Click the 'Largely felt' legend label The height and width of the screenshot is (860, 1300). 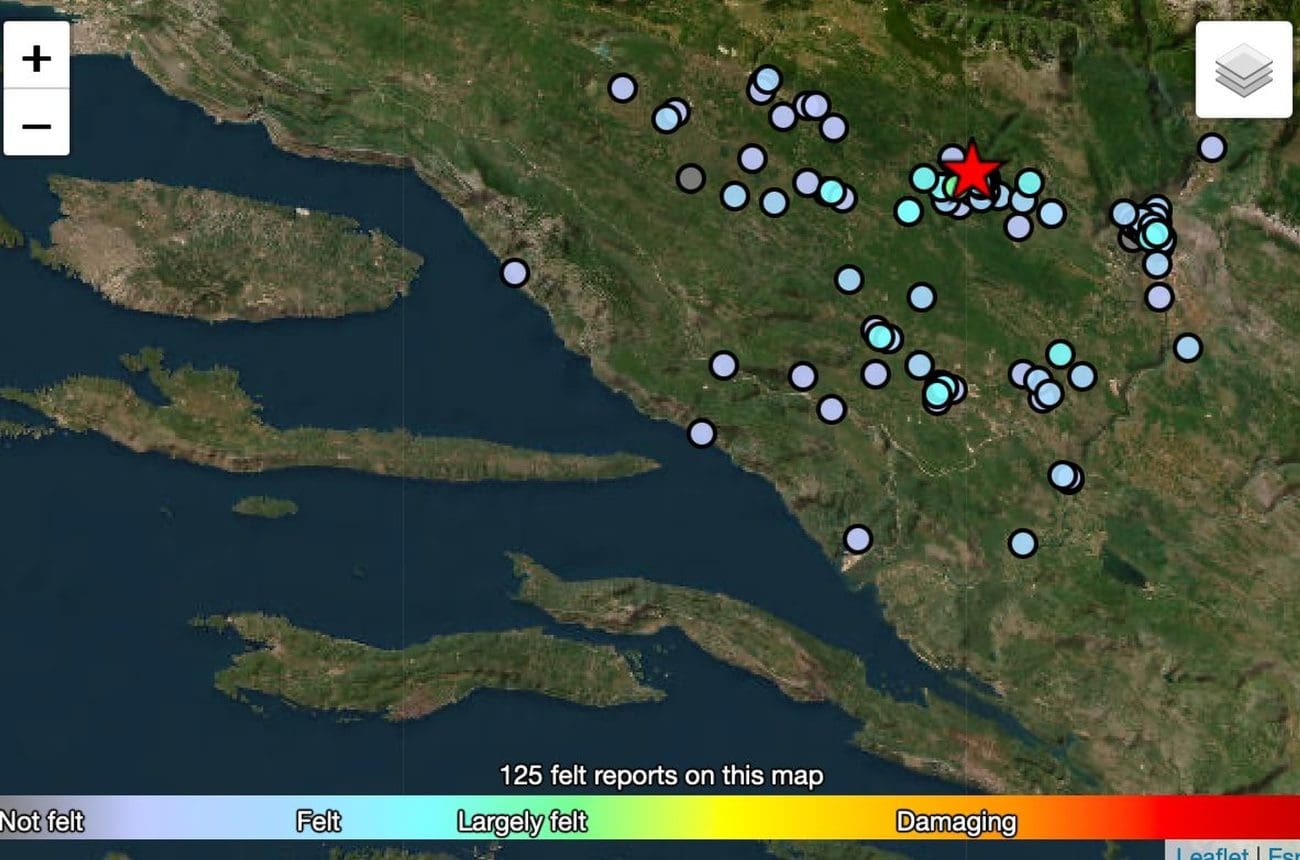tap(521, 822)
